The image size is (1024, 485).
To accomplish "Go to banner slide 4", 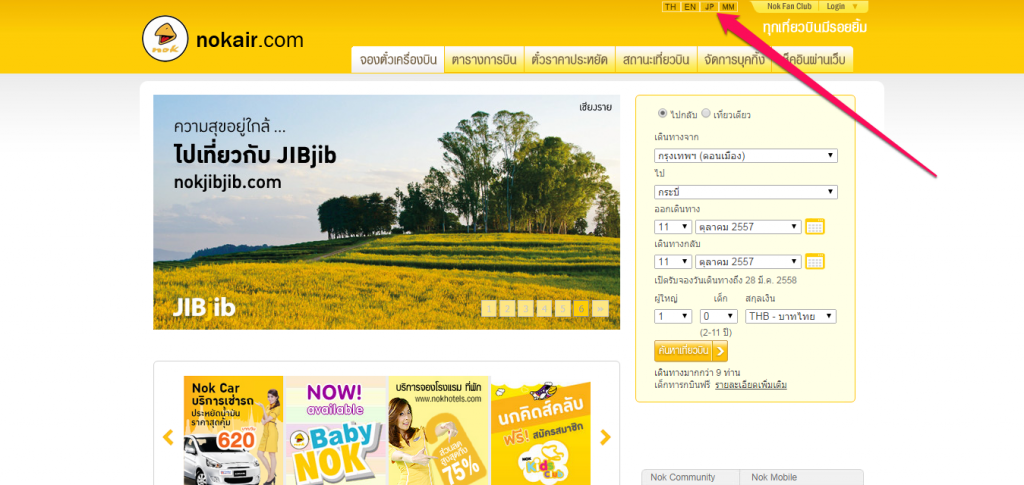I will 545,308.
